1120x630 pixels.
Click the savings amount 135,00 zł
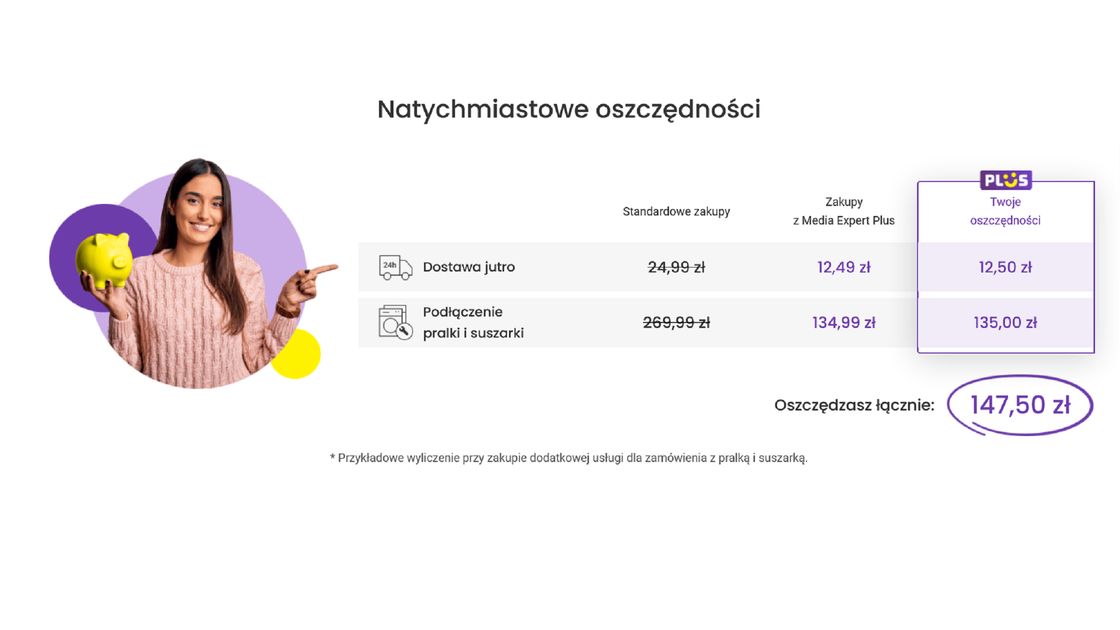tap(1005, 322)
